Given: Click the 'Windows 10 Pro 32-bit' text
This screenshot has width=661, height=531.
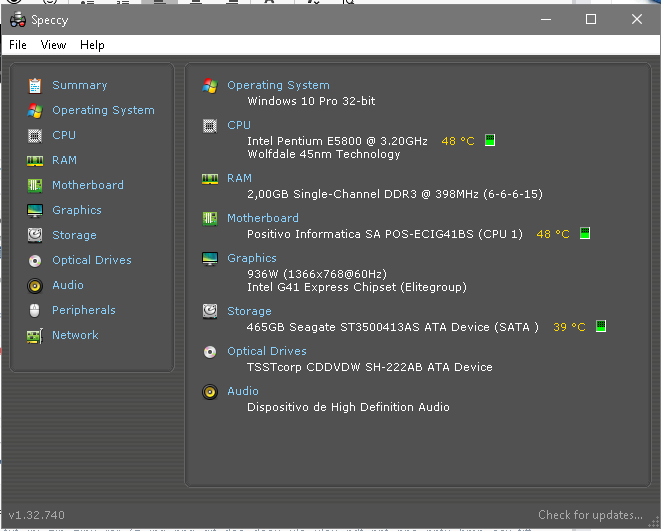Looking at the screenshot, I should (x=311, y=101).
